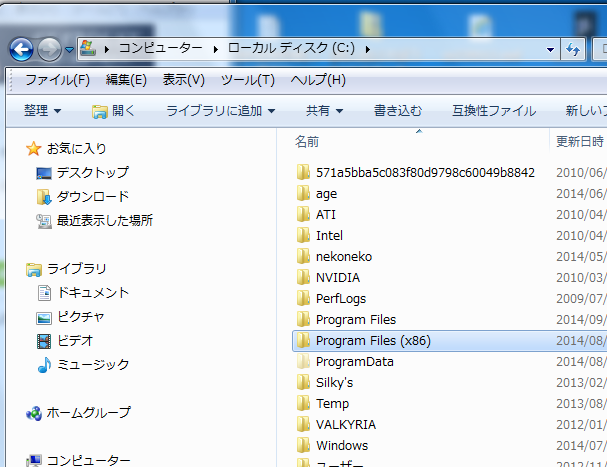
Task: Click the music note icon beside ミュージック
Action: [44, 364]
